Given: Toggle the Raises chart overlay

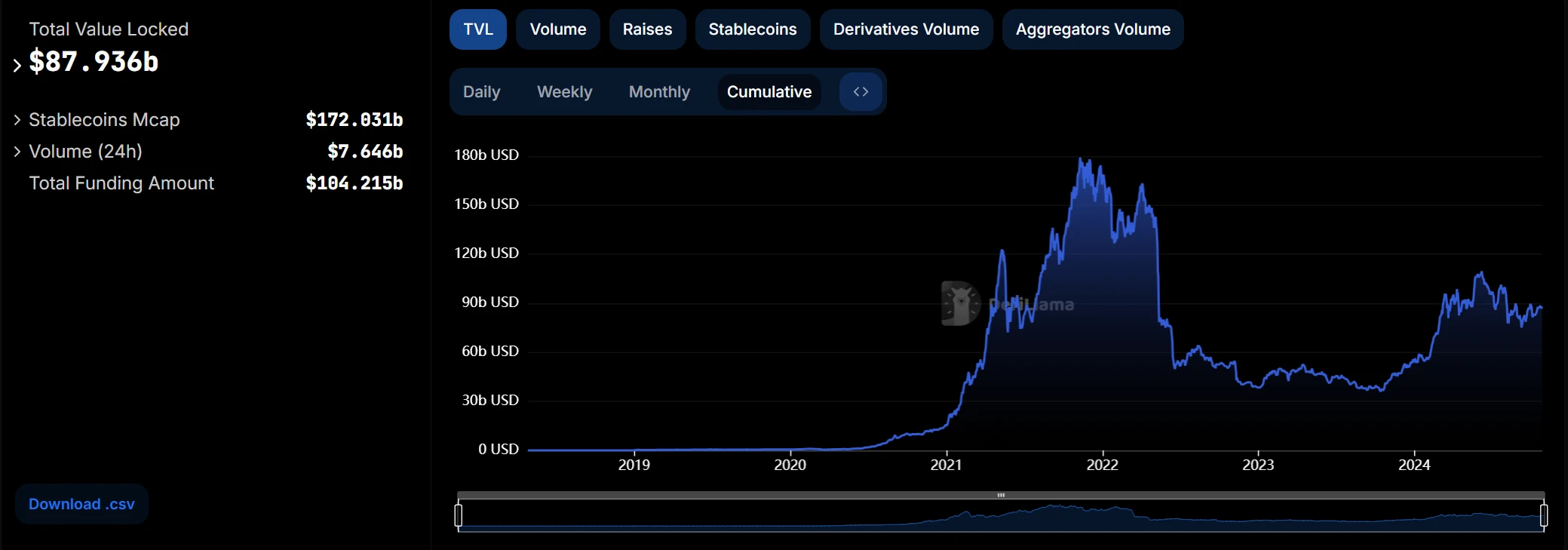Looking at the screenshot, I should click(647, 29).
